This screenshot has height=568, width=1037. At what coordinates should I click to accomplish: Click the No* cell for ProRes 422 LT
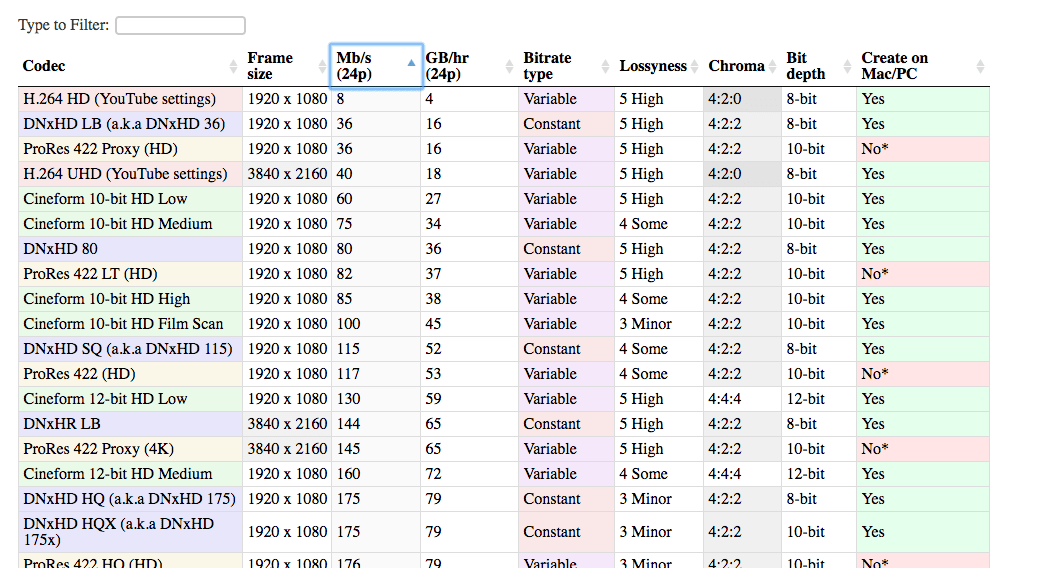875,274
